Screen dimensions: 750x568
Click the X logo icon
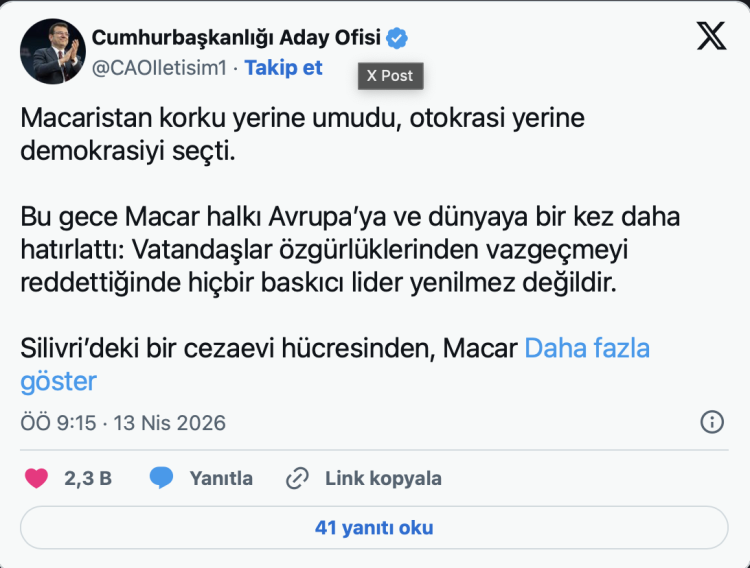(x=711, y=37)
